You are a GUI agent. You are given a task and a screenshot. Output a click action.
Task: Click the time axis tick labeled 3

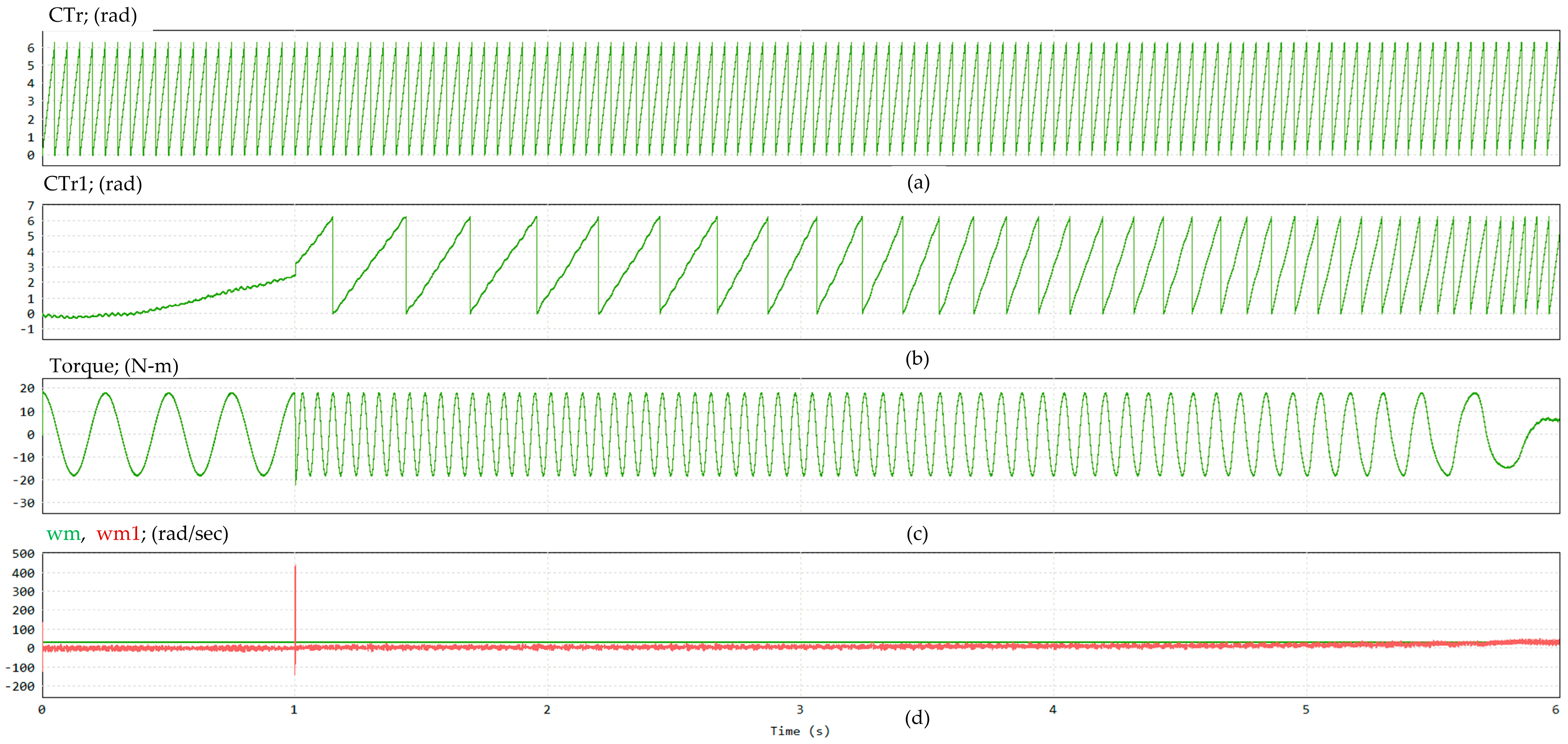(x=800, y=709)
